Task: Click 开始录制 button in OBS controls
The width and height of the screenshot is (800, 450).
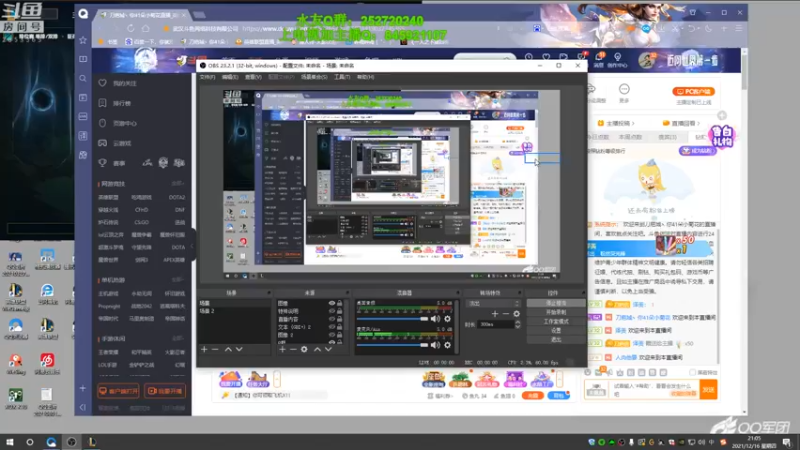Action: click(556, 312)
